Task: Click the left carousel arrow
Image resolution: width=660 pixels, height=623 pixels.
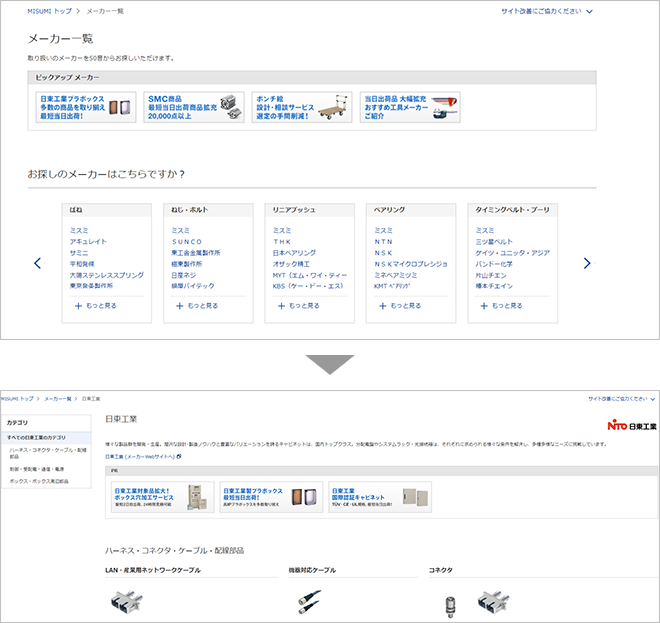Action: pos(37,263)
